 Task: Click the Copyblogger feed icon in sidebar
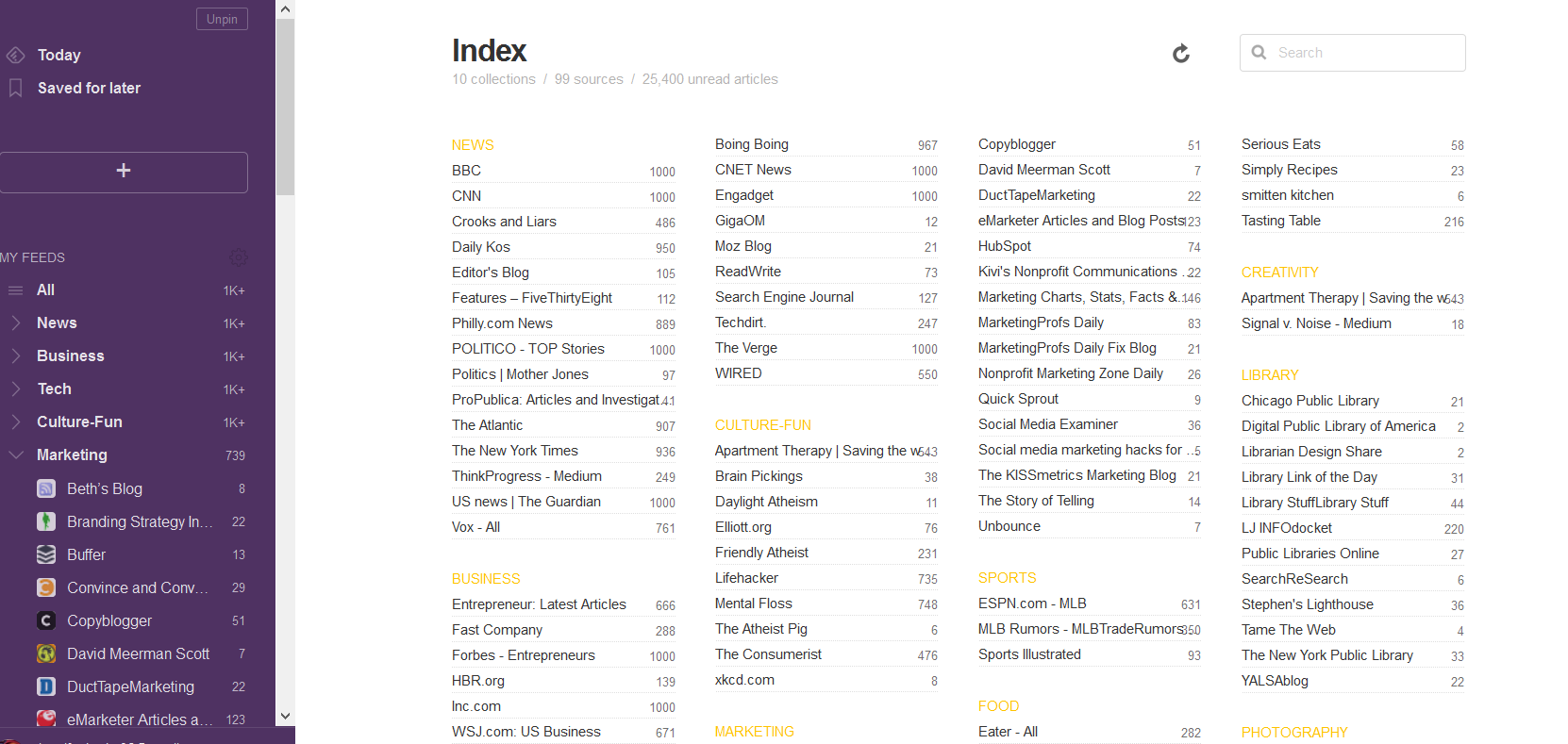(x=45, y=620)
